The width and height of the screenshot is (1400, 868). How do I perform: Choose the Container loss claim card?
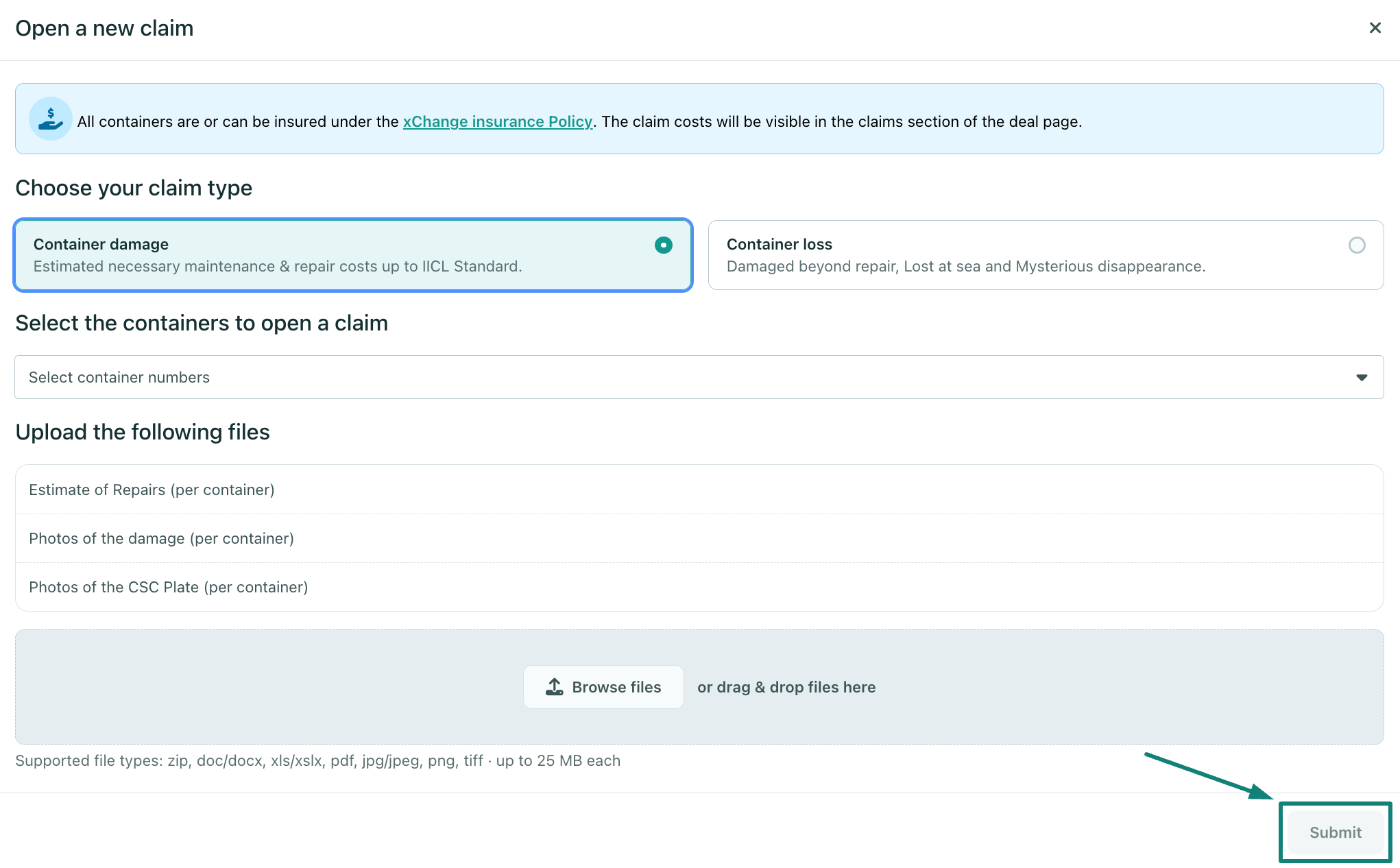pos(1045,255)
